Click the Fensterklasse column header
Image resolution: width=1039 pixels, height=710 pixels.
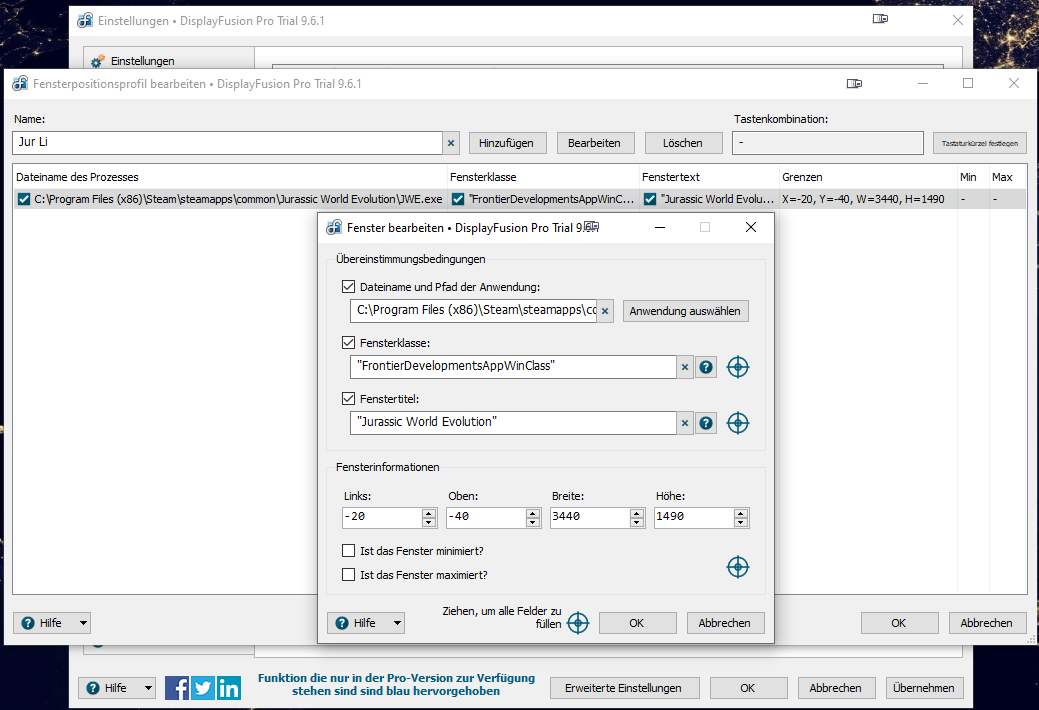(x=543, y=177)
